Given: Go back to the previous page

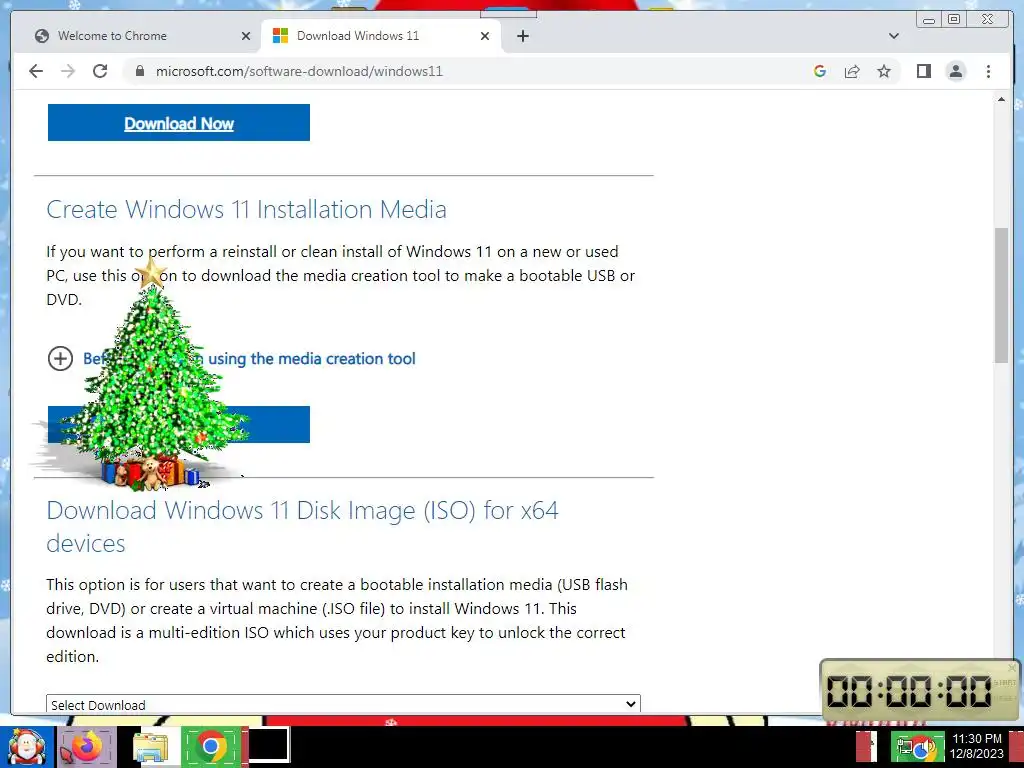Looking at the screenshot, I should [36, 71].
